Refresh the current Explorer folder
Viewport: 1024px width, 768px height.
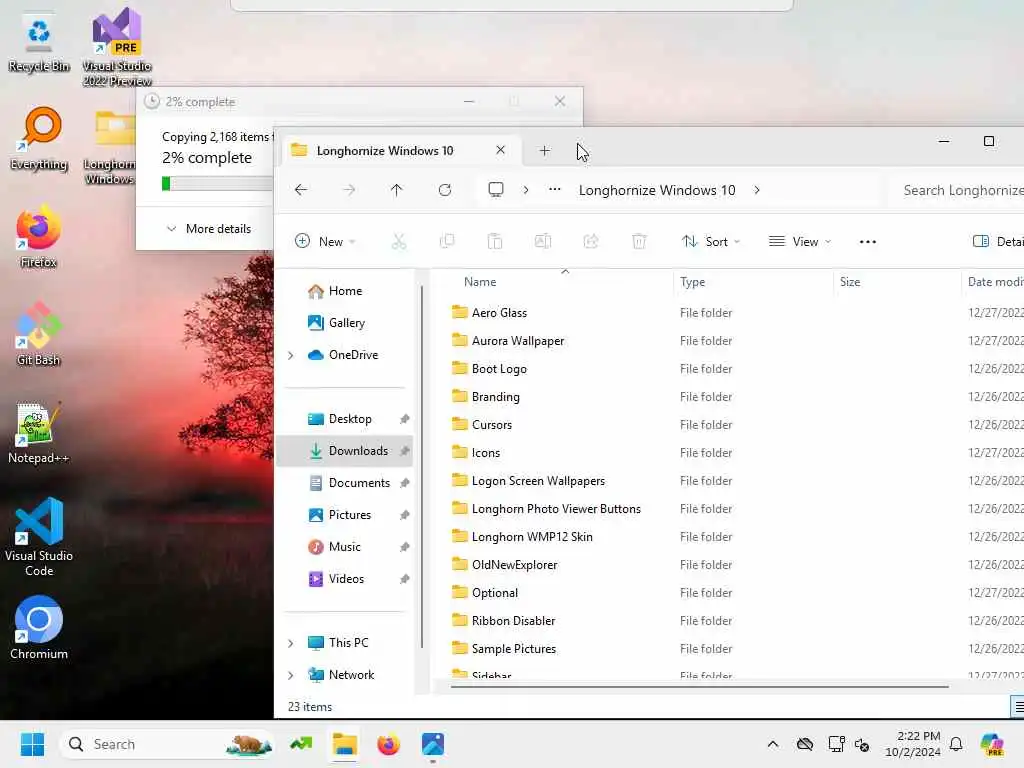(445, 190)
